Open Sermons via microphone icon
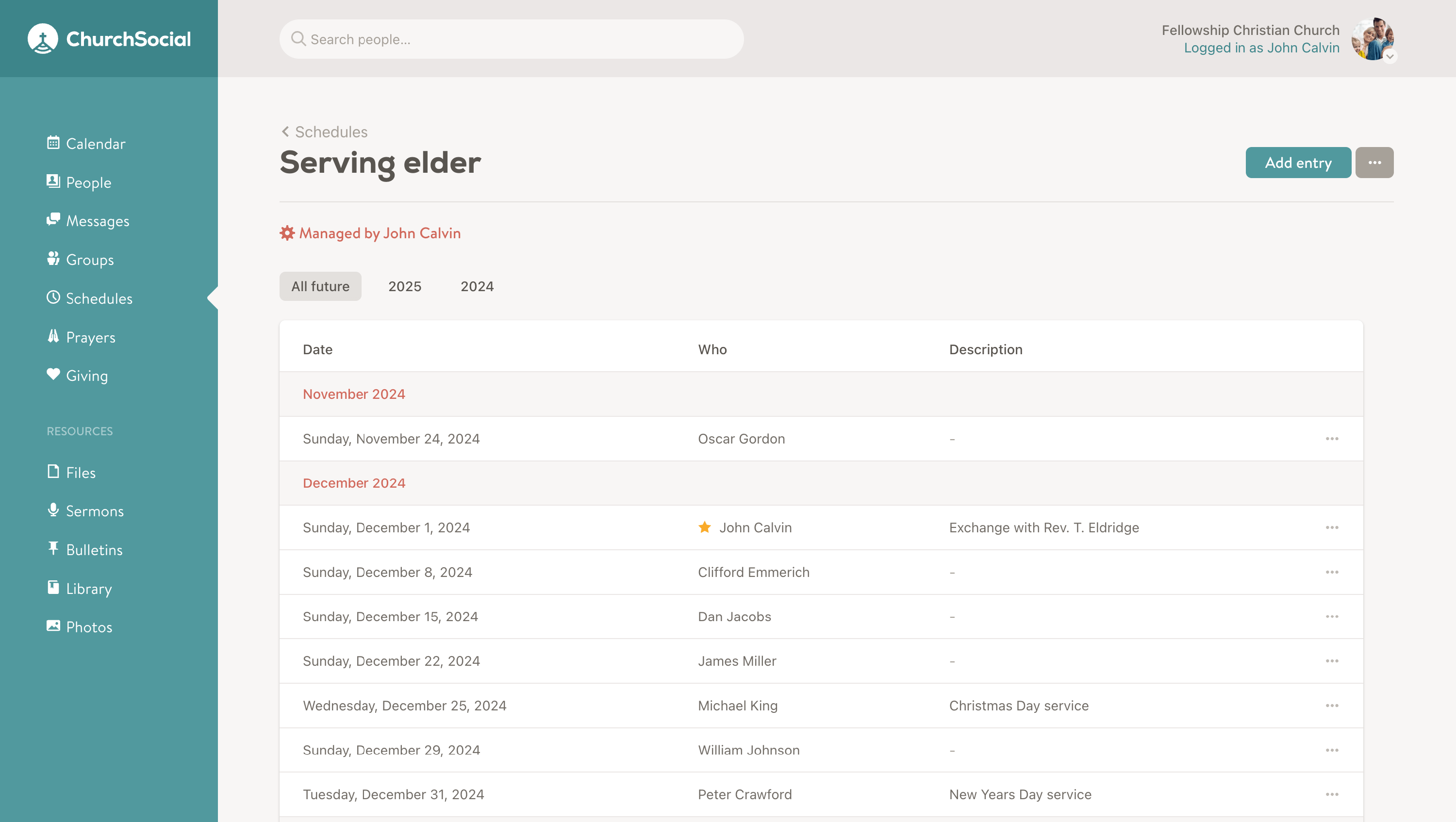 click(53, 510)
